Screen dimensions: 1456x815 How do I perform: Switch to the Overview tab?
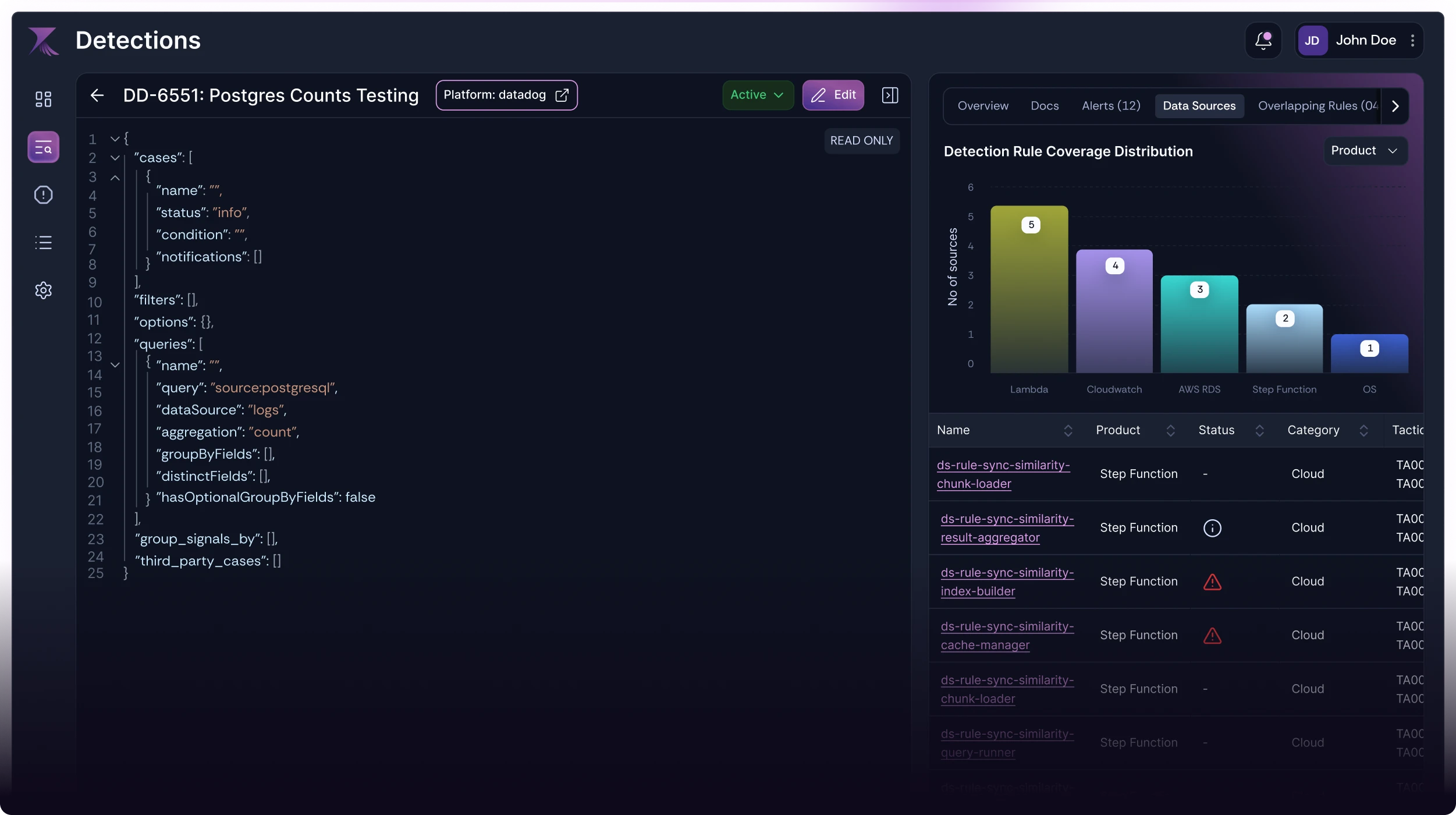983,106
